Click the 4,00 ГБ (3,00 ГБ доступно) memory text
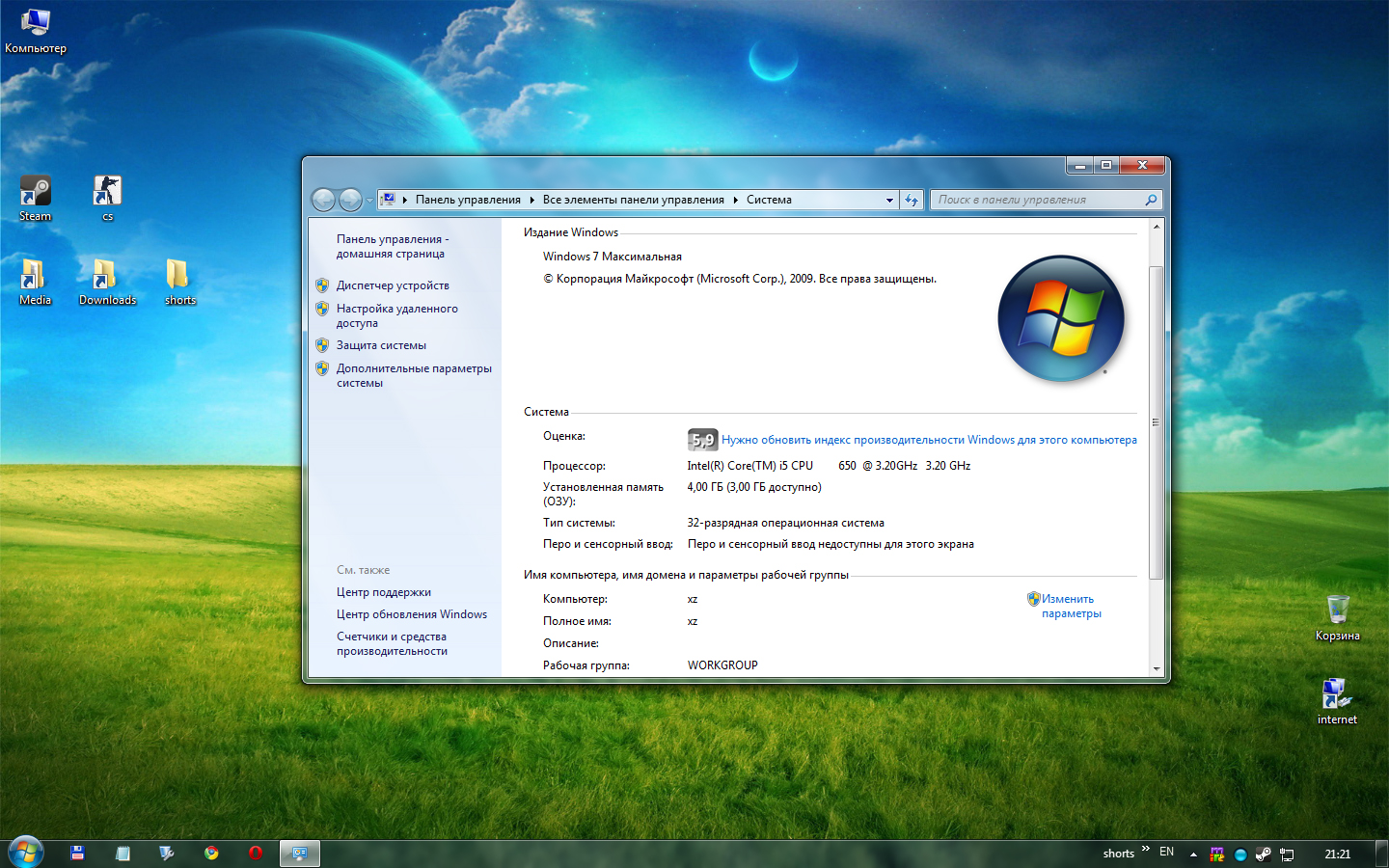Screen dimensions: 1389x868 pyautogui.click(x=754, y=487)
